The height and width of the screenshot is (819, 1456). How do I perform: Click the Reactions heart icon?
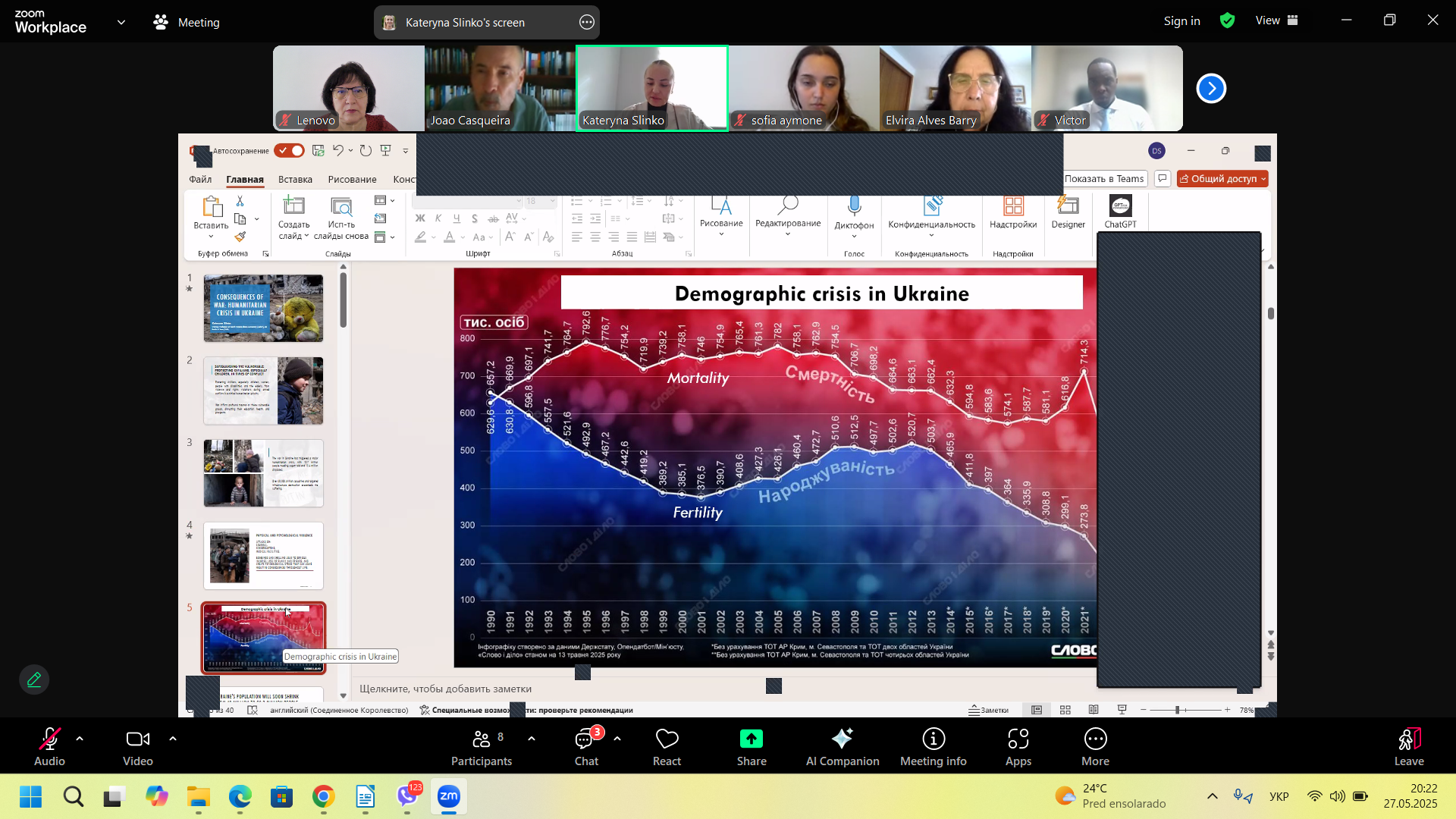(x=667, y=739)
